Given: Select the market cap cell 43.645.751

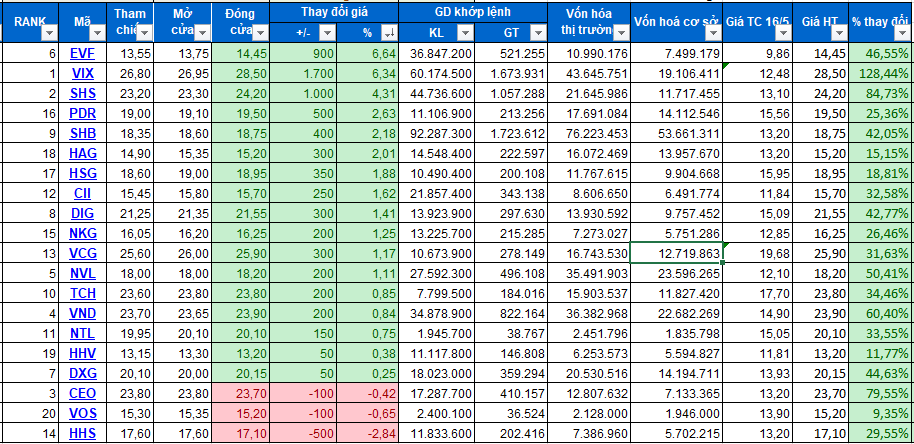Looking at the screenshot, I should (x=589, y=74).
